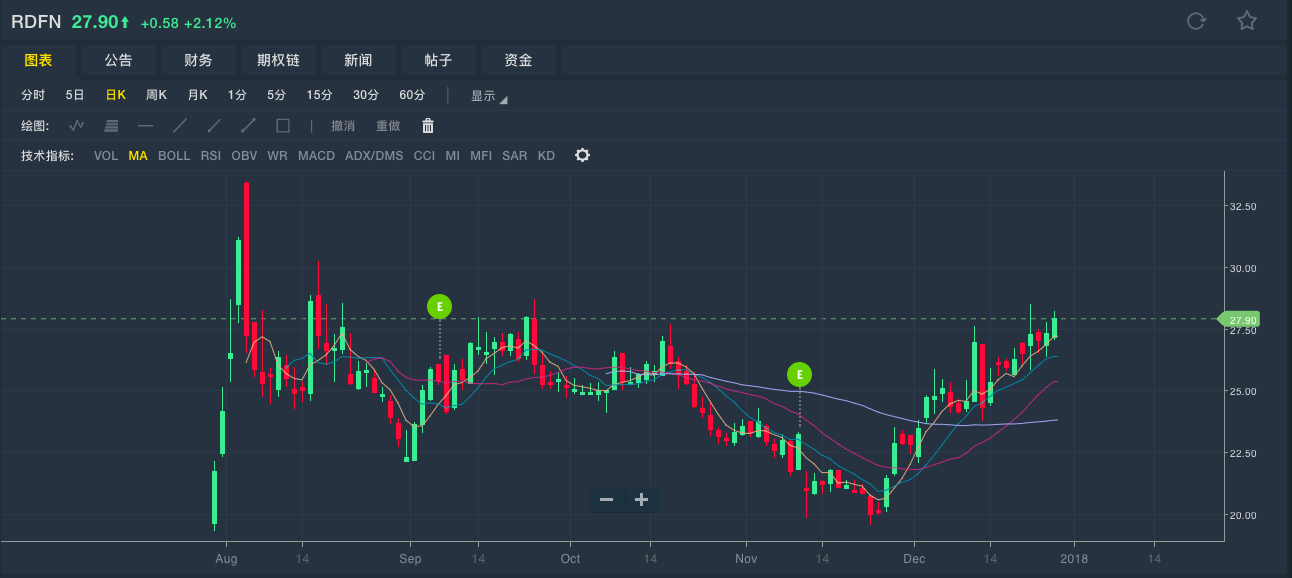Screen dimensions: 1292x578
Task: Switch to 5日 five-day view
Action: point(75,95)
